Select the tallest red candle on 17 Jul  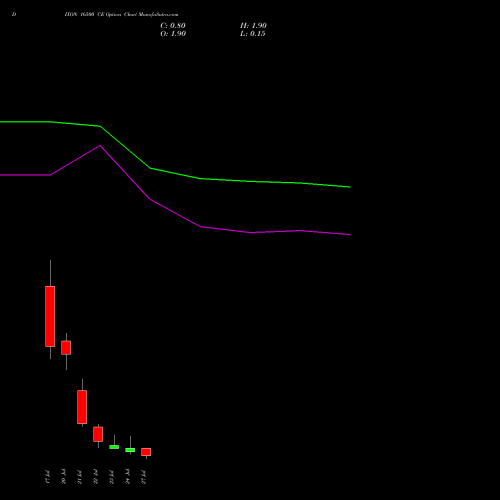click(50, 316)
